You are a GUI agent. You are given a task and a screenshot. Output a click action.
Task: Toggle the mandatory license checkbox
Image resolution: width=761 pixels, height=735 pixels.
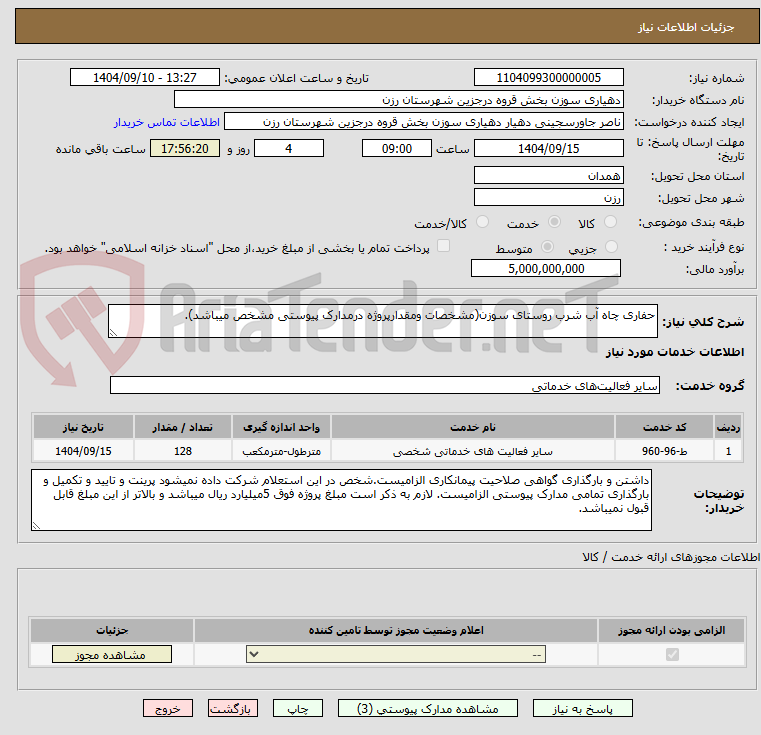(x=672, y=654)
